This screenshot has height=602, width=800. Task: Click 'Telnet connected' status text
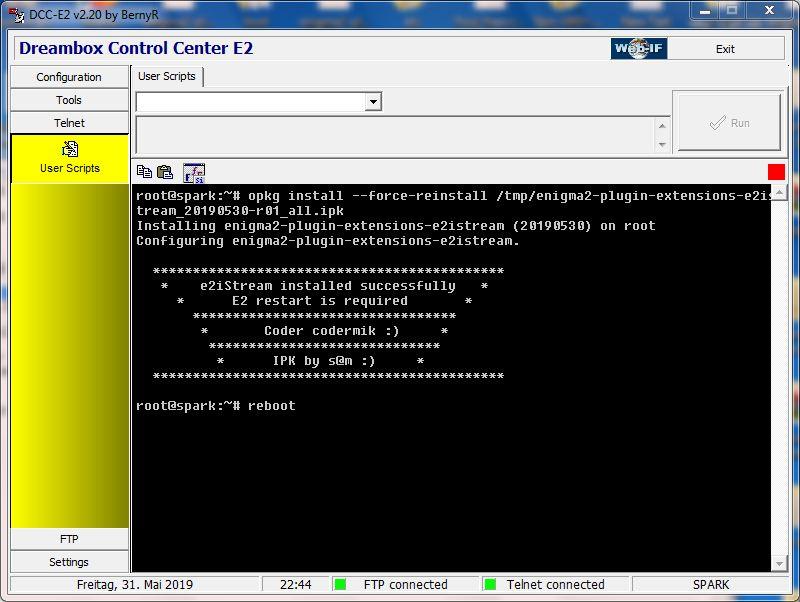point(555,585)
